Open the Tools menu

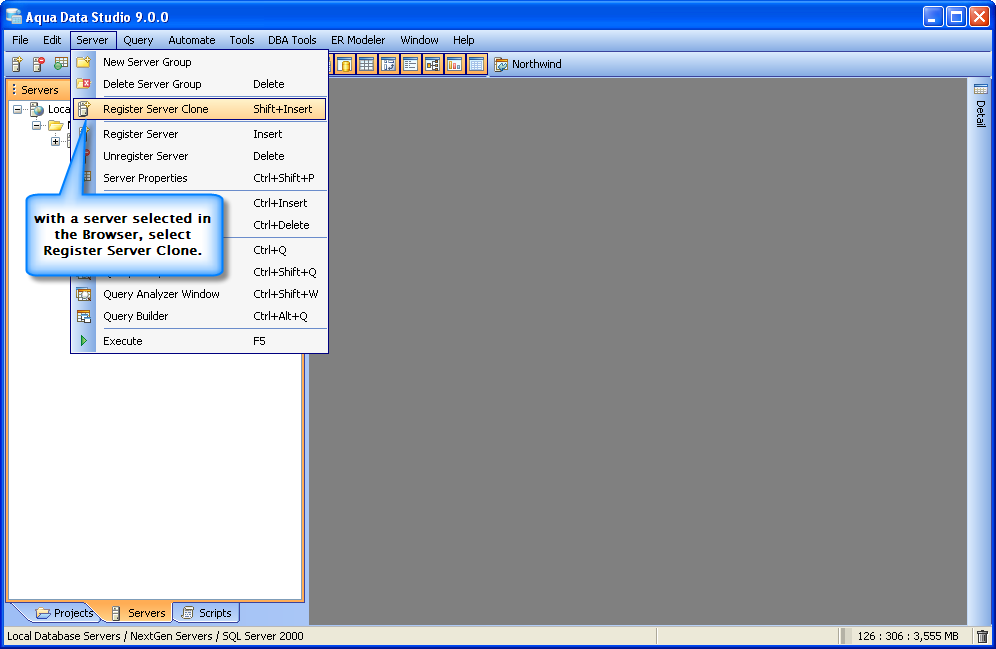[242, 40]
